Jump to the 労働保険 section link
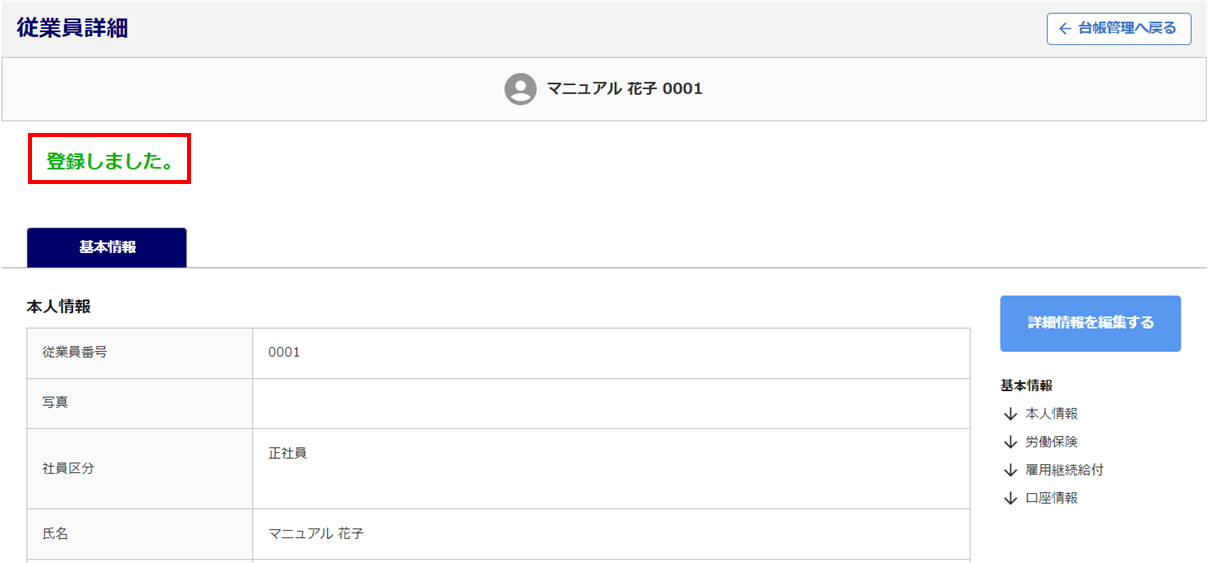The image size is (1210, 563). click(x=1051, y=442)
